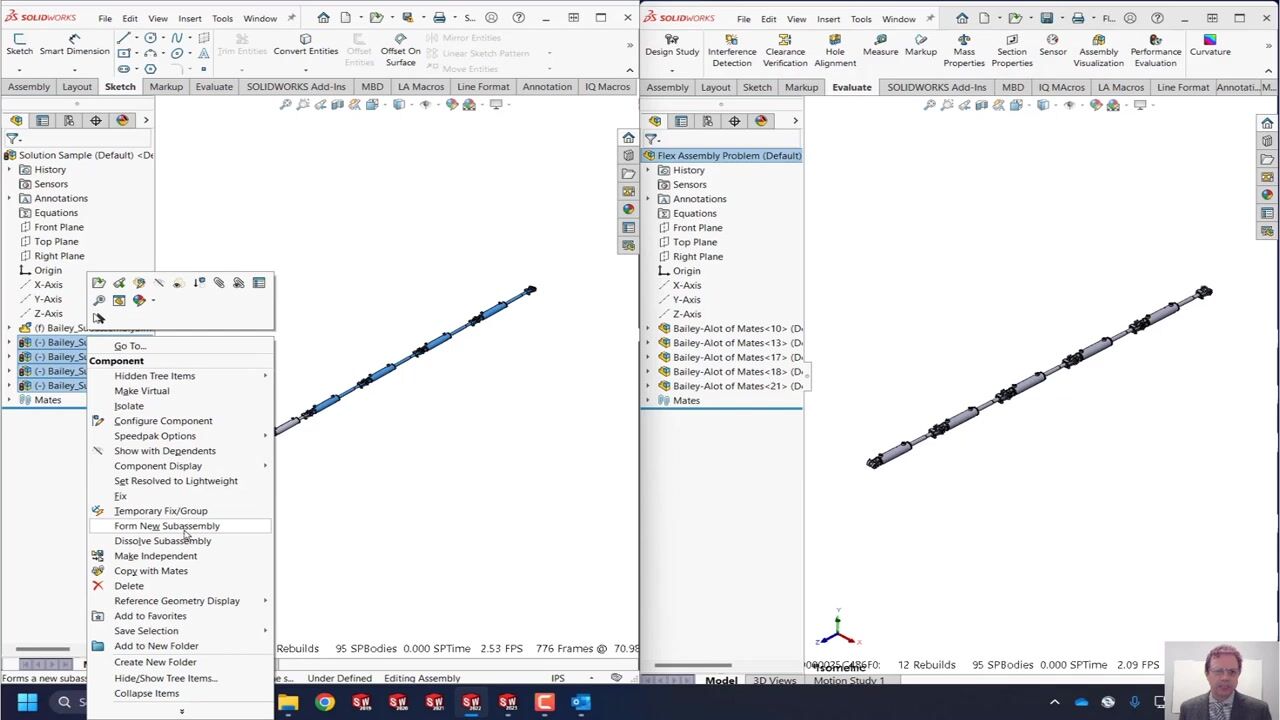The width and height of the screenshot is (1280, 720).
Task: Click Go To... in context menu
Action: tap(130, 346)
